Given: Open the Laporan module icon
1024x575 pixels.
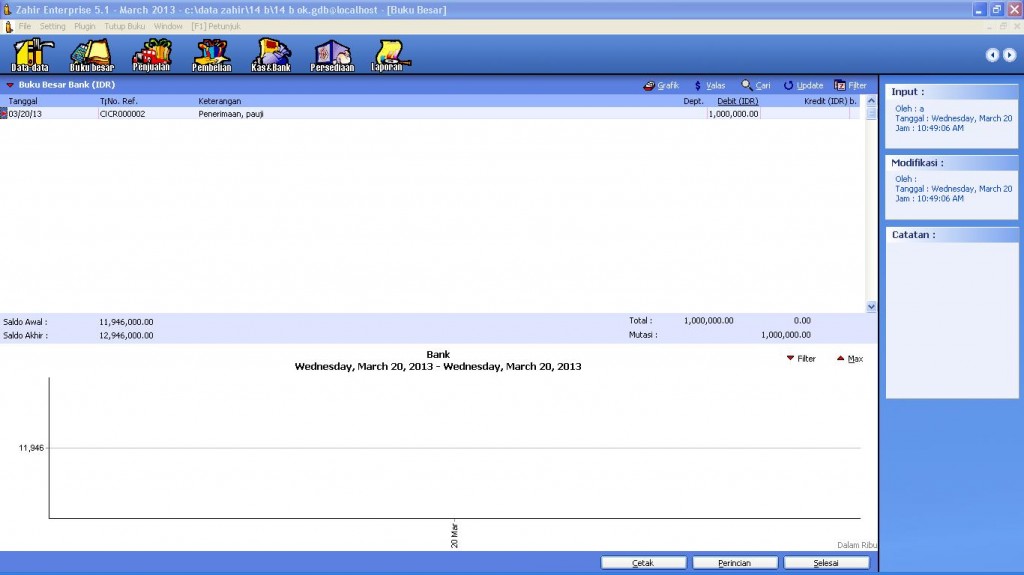Looking at the screenshot, I should point(387,54).
